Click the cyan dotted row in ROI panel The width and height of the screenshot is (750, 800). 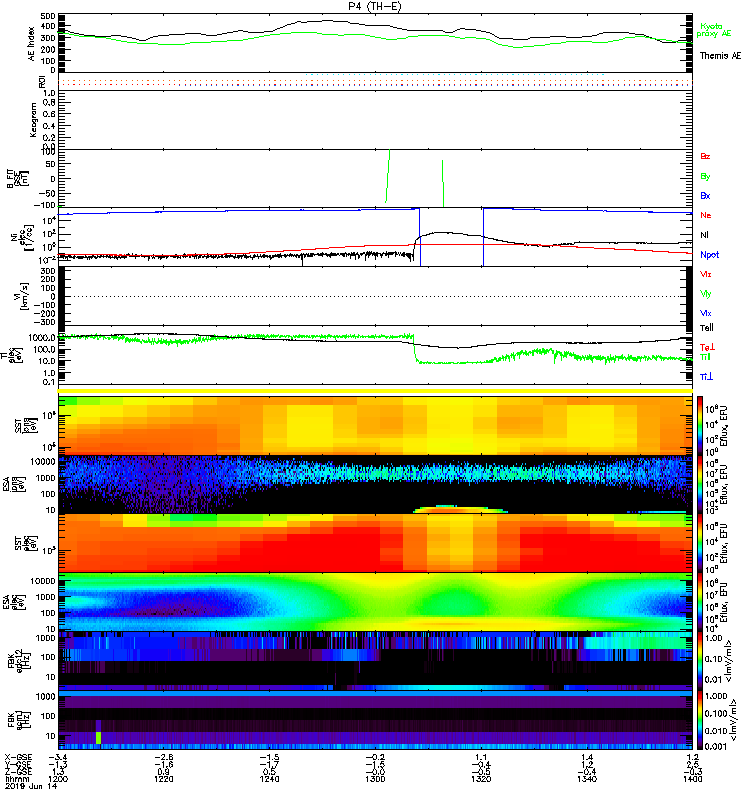456,74
